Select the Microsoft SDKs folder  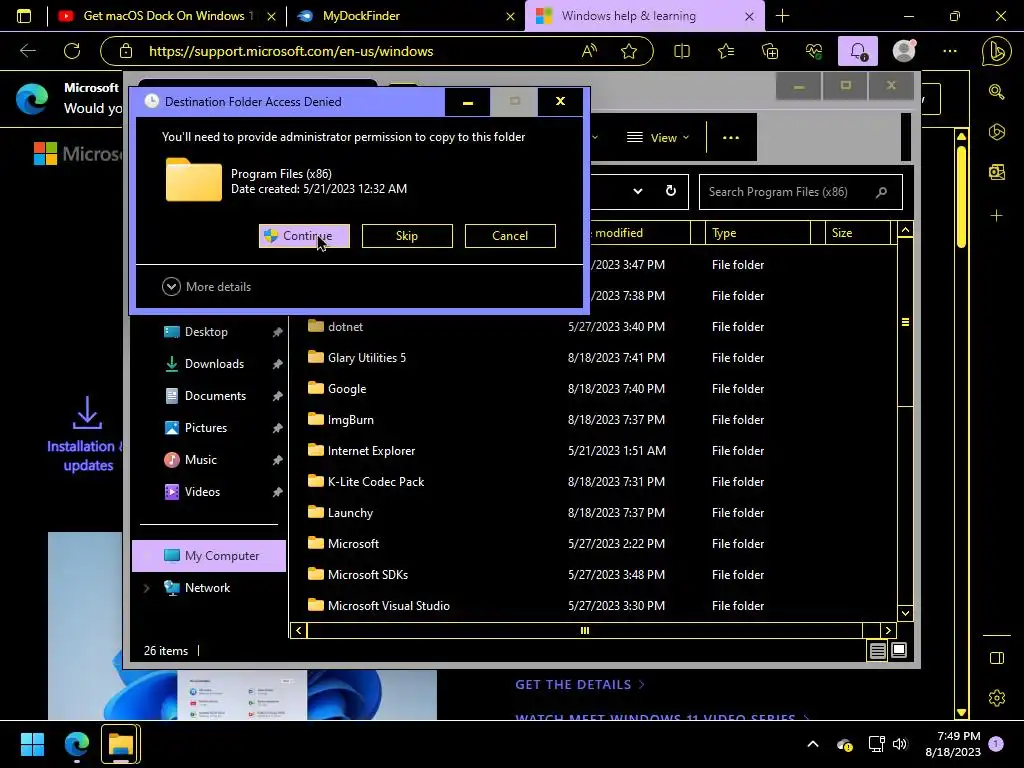[368, 575]
